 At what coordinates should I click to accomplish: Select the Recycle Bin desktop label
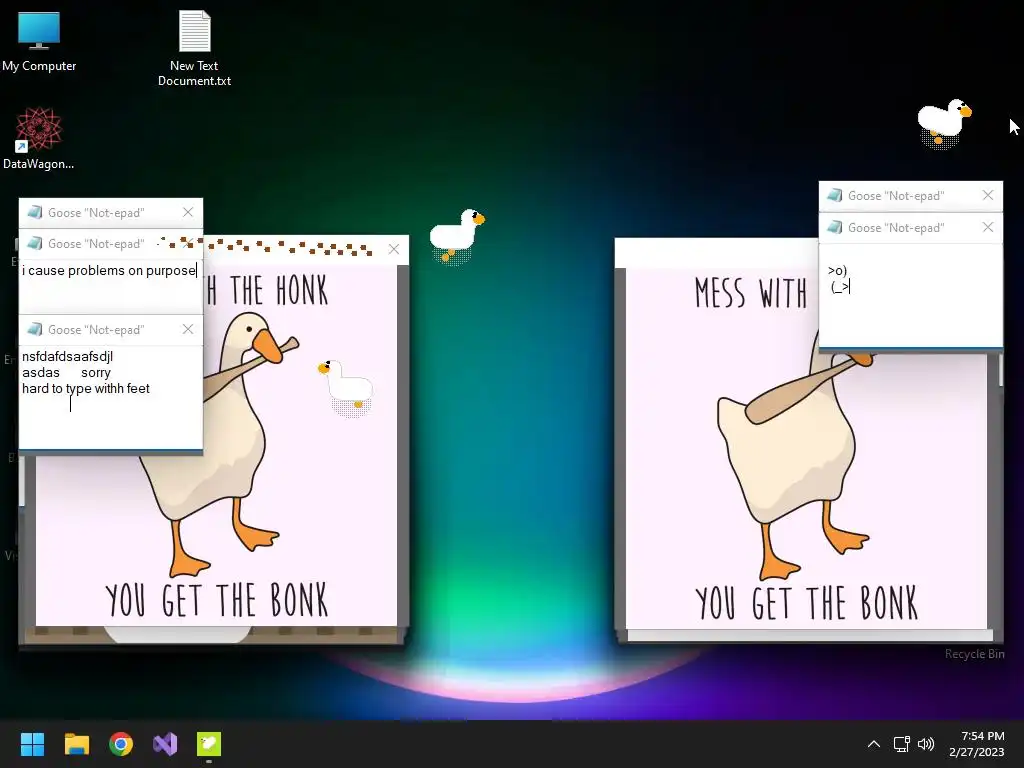[974, 654]
